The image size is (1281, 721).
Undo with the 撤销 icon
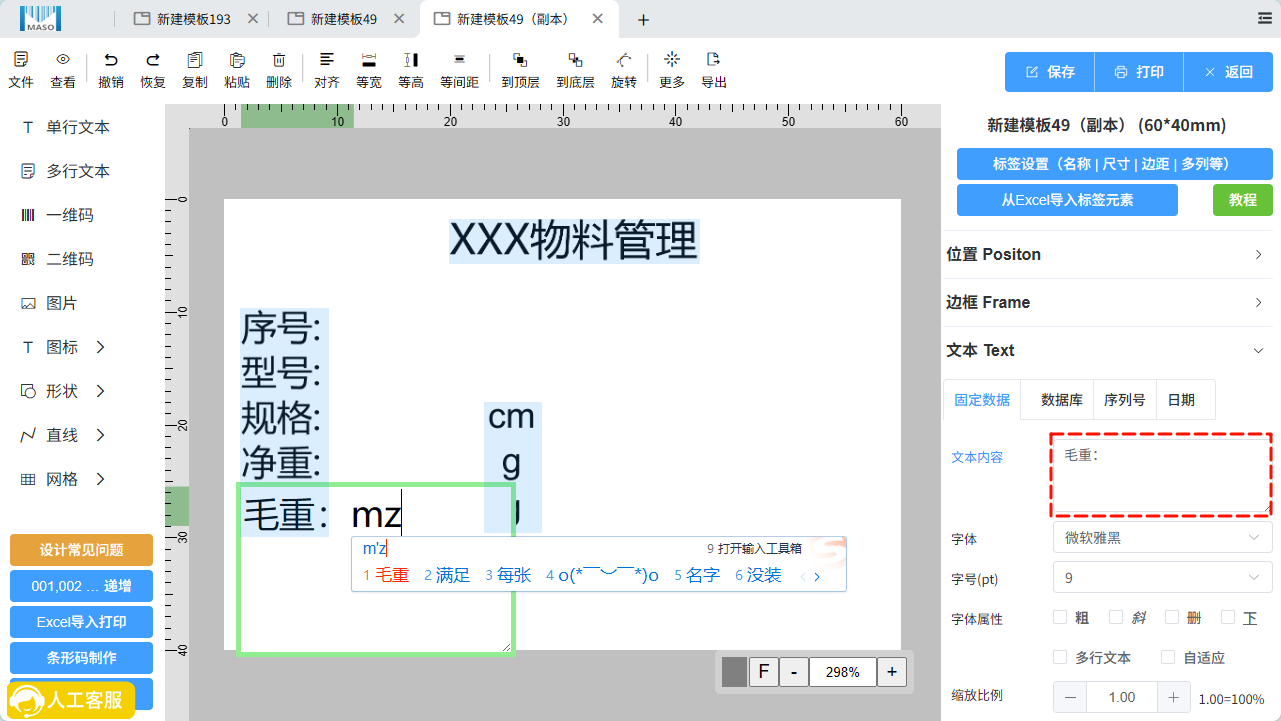coord(111,60)
